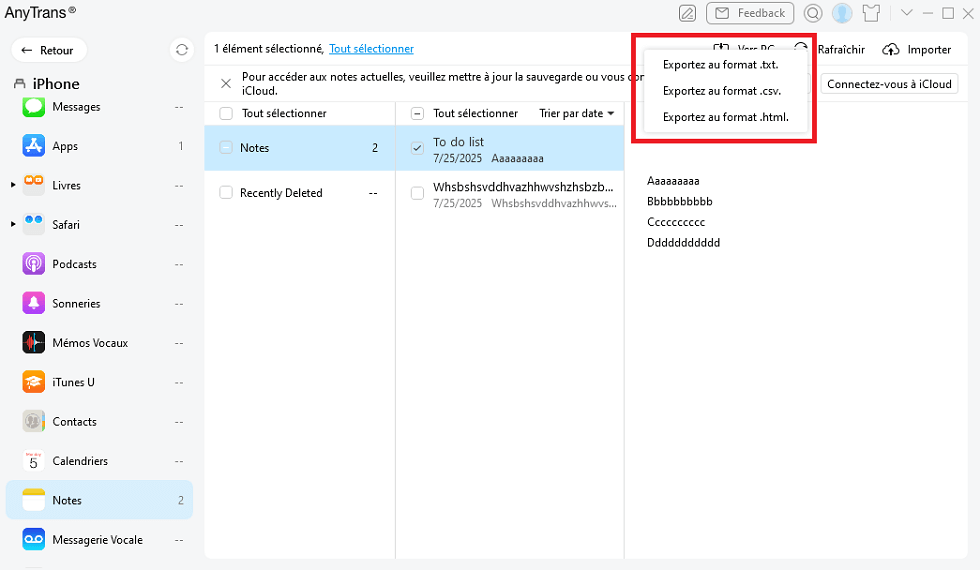Image resolution: width=980 pixels, height=570 pixels.
Task: Dismiss the iCloud notice with X
Action: point(226,83)
